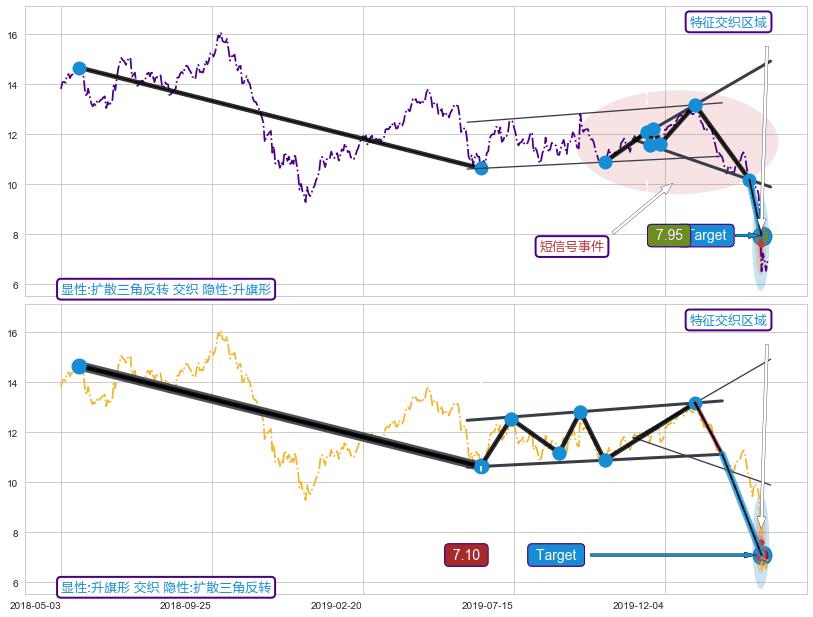Click the 2019-02-20 date on the x-axis
The width and height of the screenshot is (813, 617).
click(335, 606)
